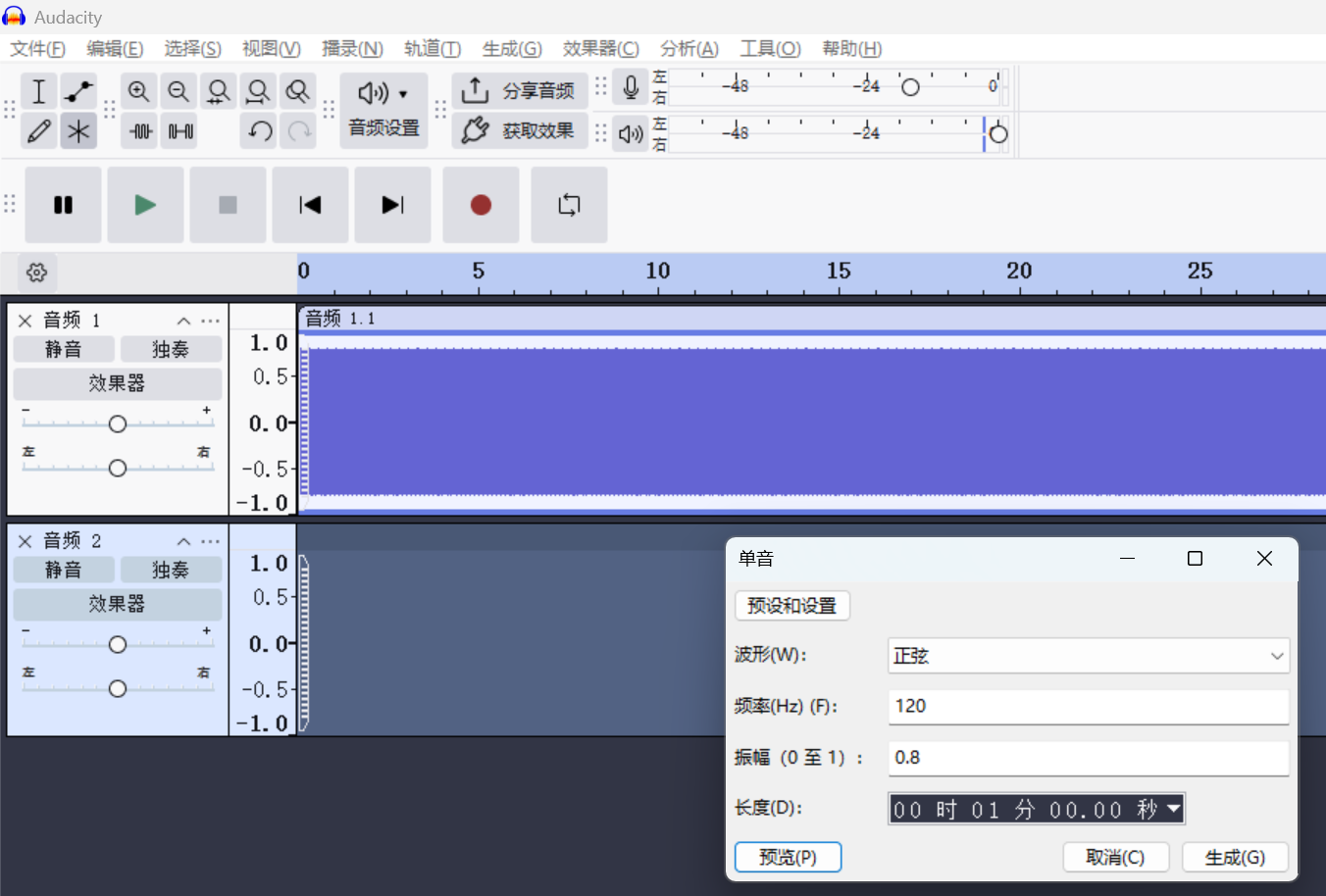
Task: Click the Redo arrow
Action: tap(299, 130)
